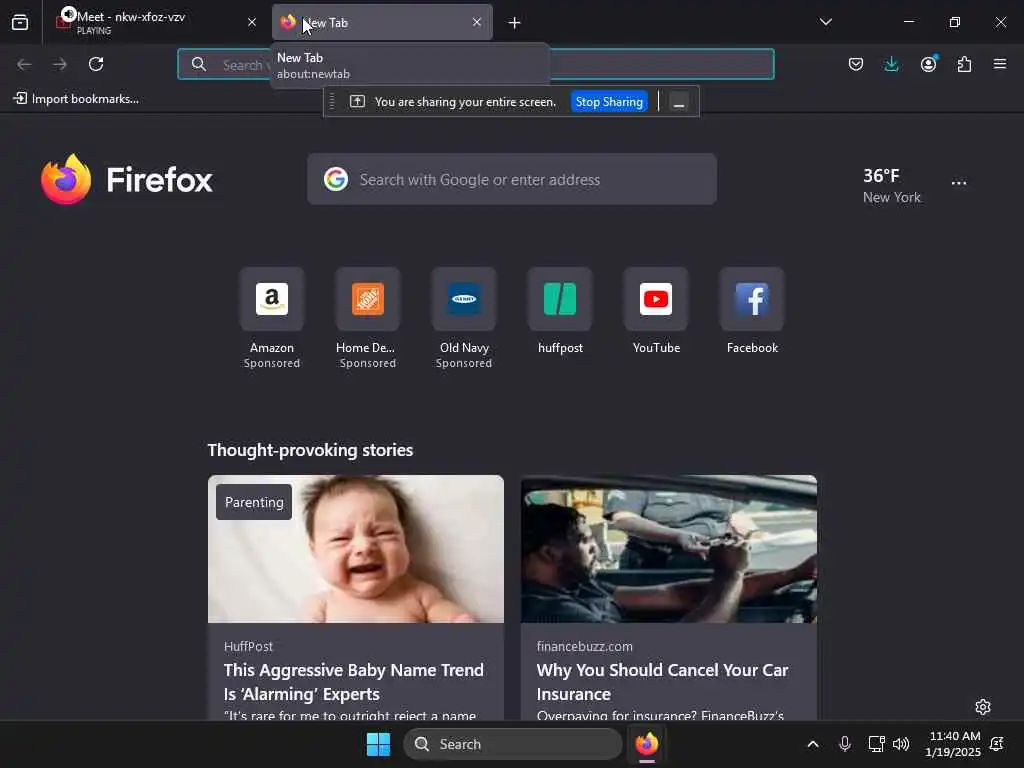
Task: Select the New Tab tab
Action: [x=382, y=22]
